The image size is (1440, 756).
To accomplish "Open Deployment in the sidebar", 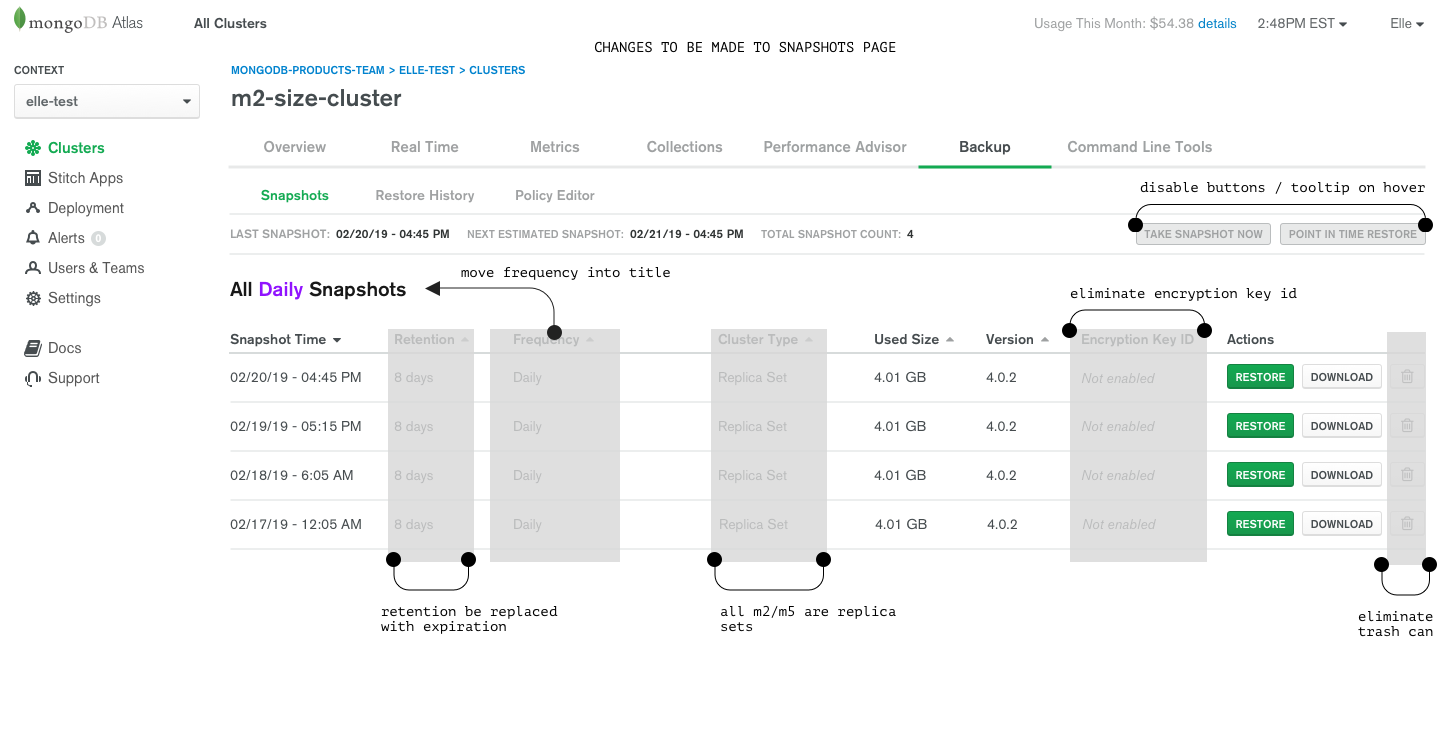I will point(86,208).
